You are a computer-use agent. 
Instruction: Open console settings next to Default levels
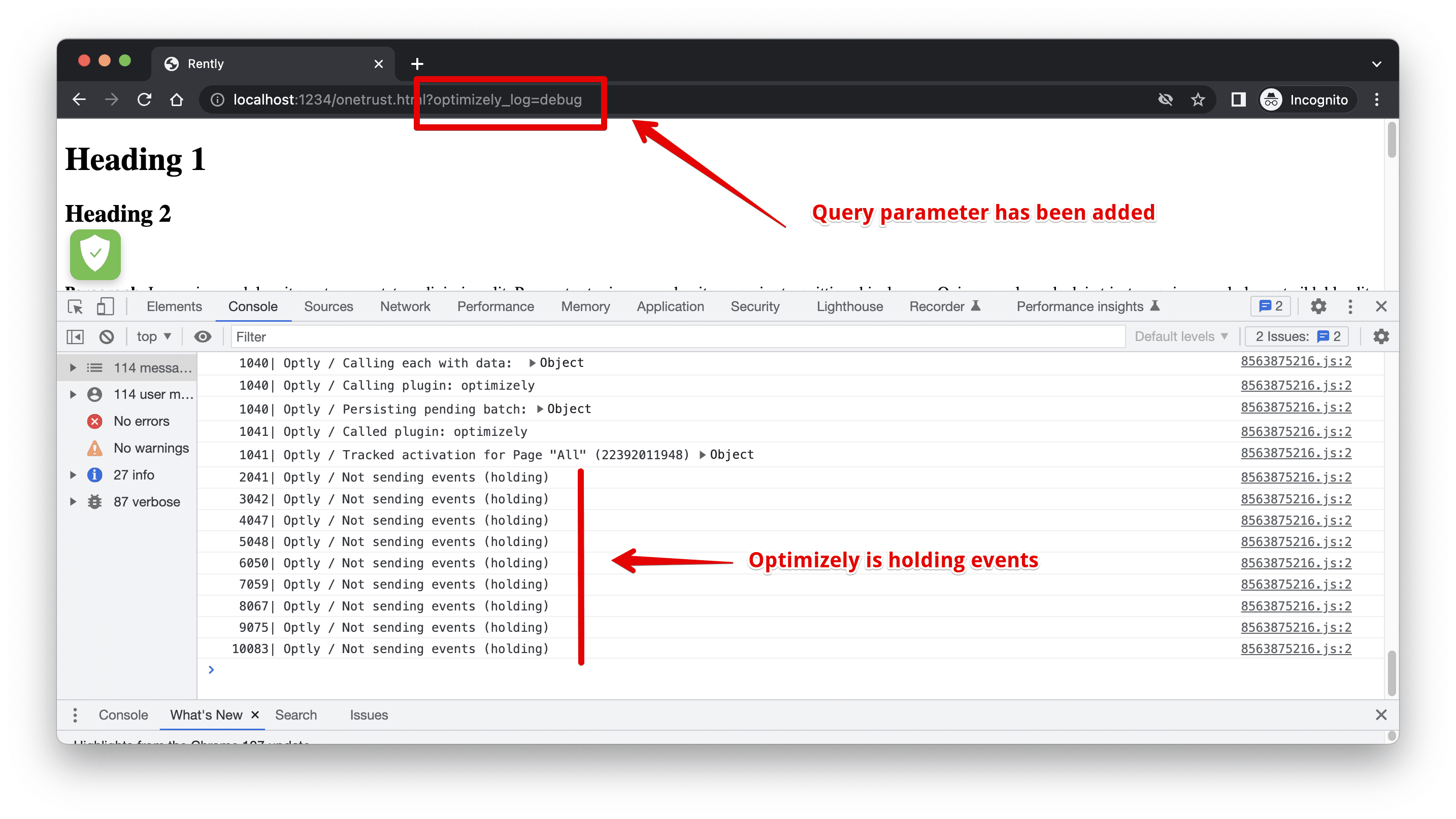click(x=1381, y=336)
